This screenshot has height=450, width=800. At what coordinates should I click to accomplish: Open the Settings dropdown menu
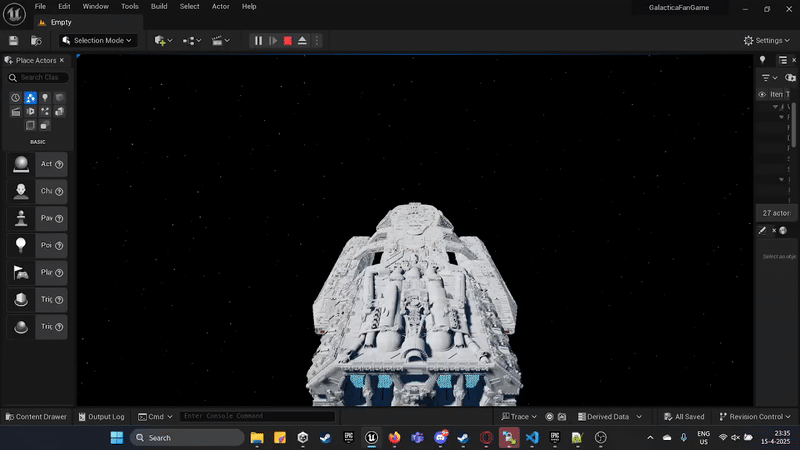click(767, 41)
